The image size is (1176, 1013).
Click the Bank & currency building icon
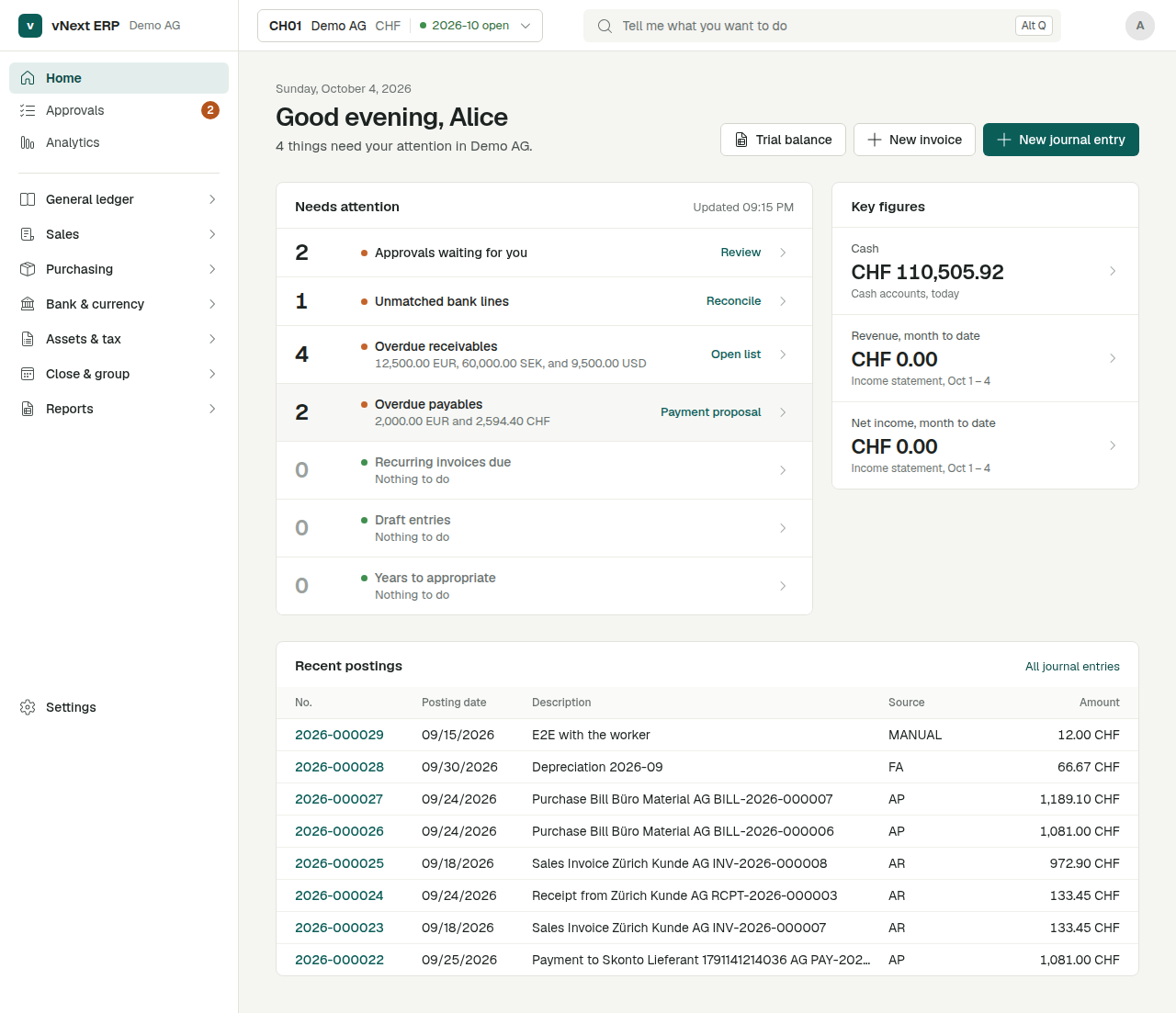coord(28,304)
